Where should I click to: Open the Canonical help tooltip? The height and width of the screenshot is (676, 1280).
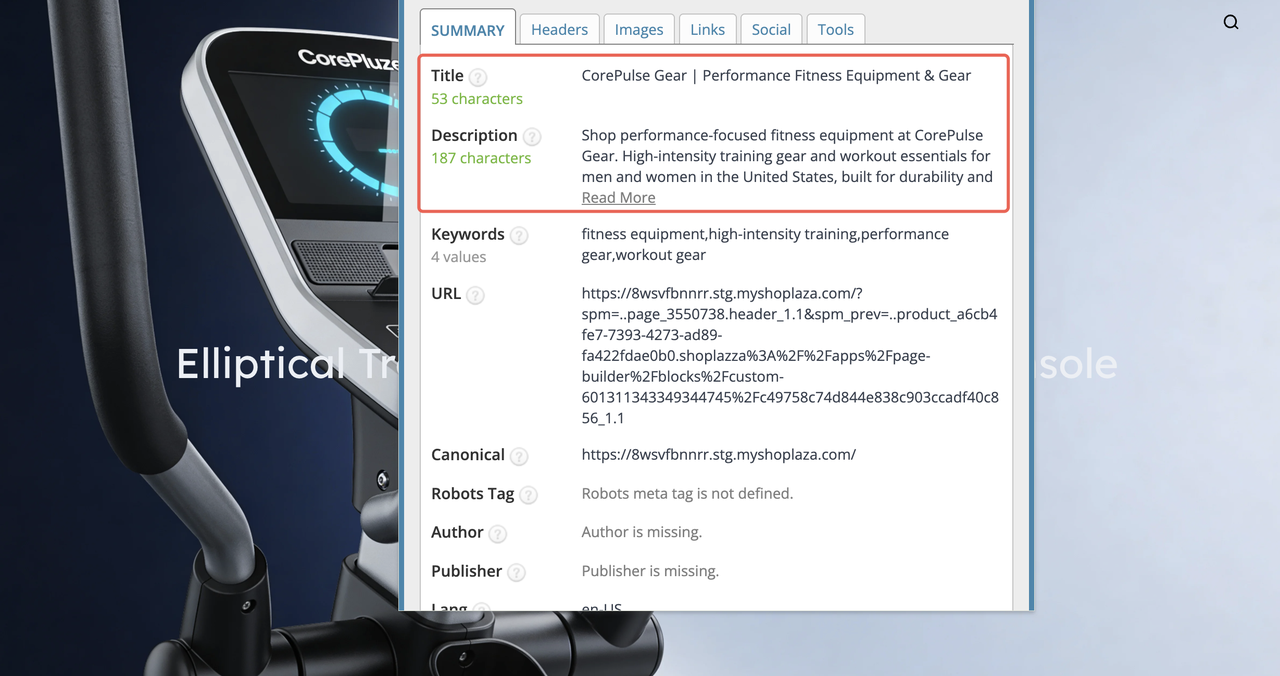[x=519, y=456]
